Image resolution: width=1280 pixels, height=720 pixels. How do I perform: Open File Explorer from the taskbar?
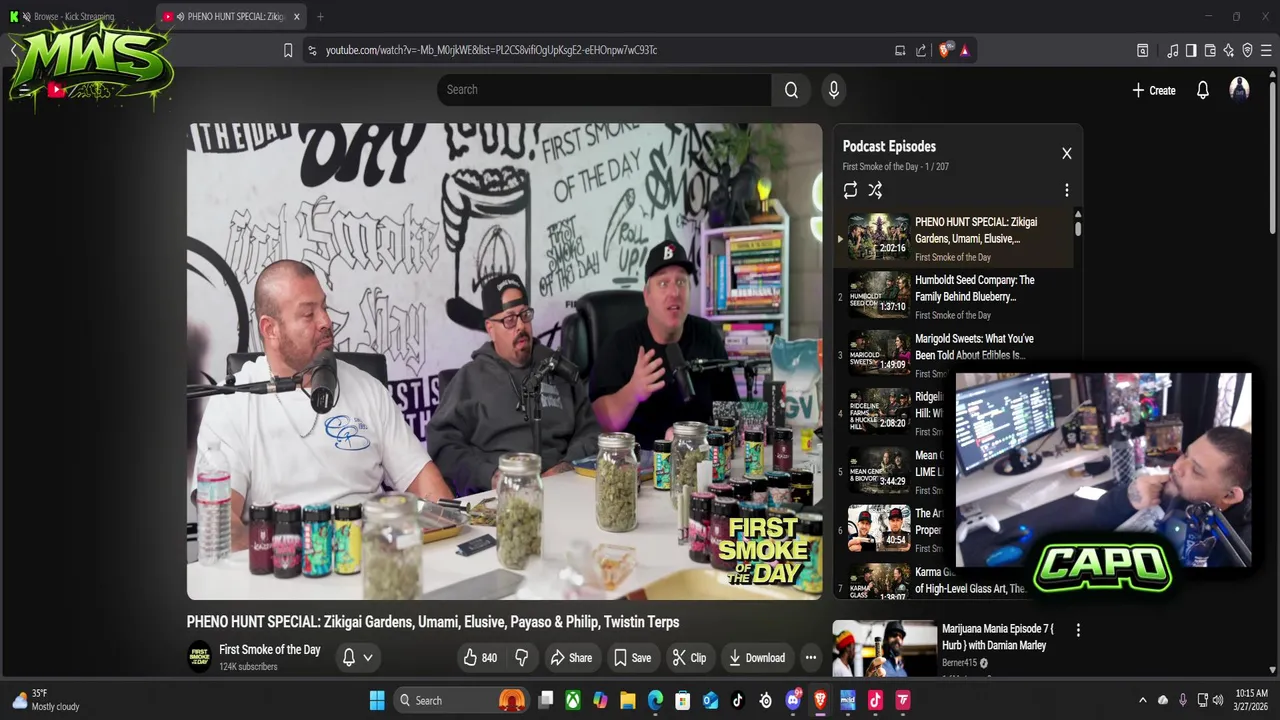click(x=627, y=700)
